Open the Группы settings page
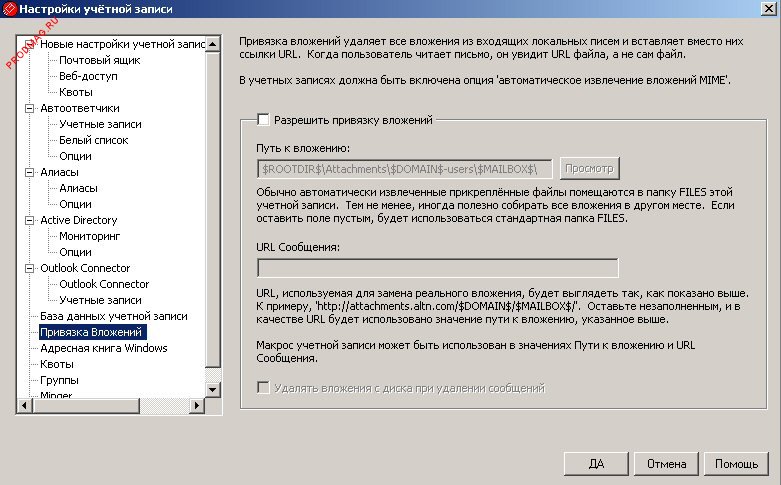This screenshot has height=485, width=781. pos(59,380)
